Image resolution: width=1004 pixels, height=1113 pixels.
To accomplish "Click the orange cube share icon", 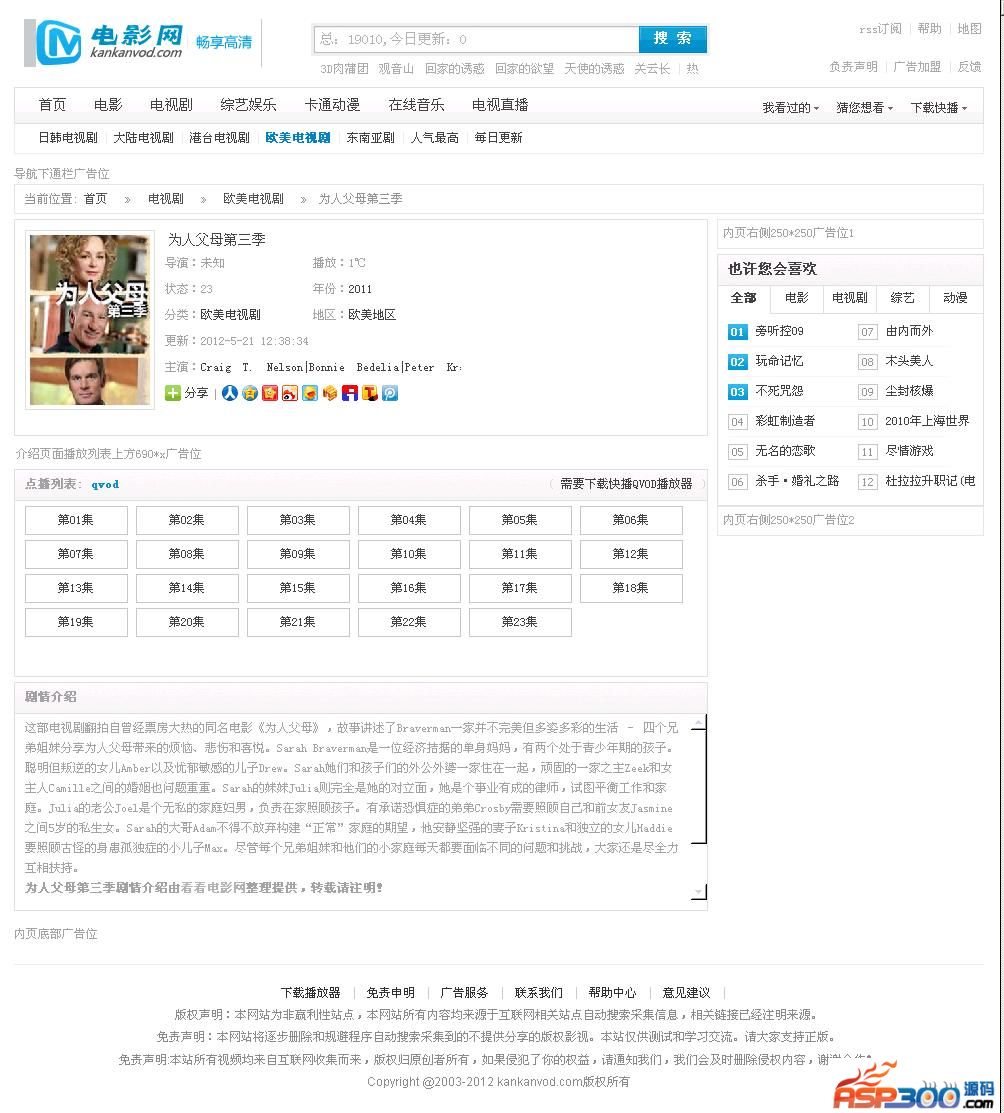I will pyautogui.click(x=329, y=393).
